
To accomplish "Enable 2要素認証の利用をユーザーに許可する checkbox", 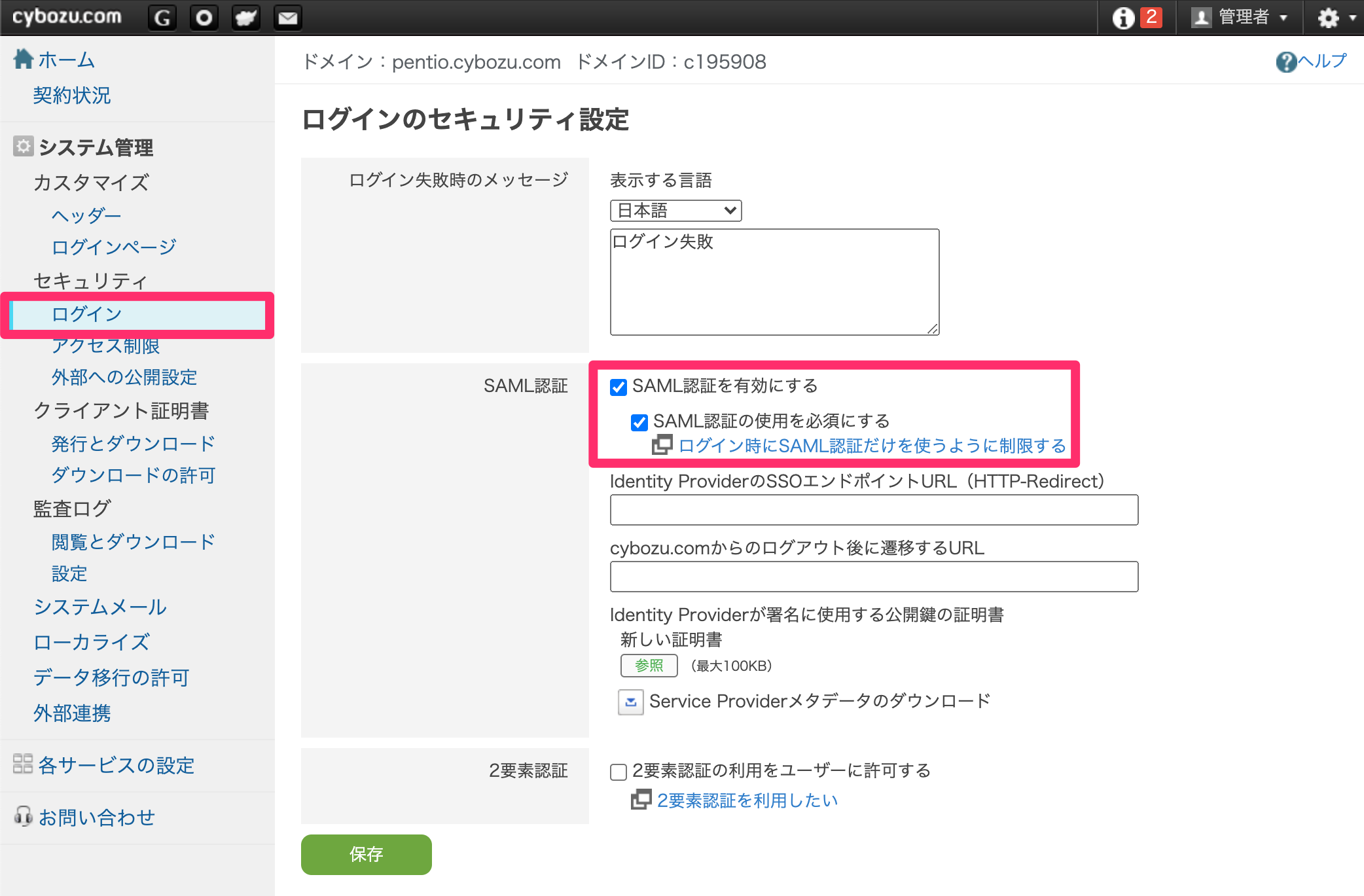I will pos(619,772).
